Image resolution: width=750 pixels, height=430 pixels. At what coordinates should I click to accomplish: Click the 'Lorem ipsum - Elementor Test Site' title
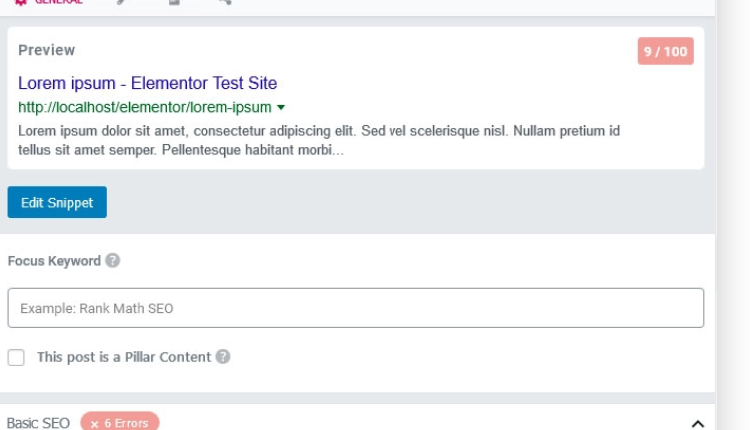click(147, 83)
